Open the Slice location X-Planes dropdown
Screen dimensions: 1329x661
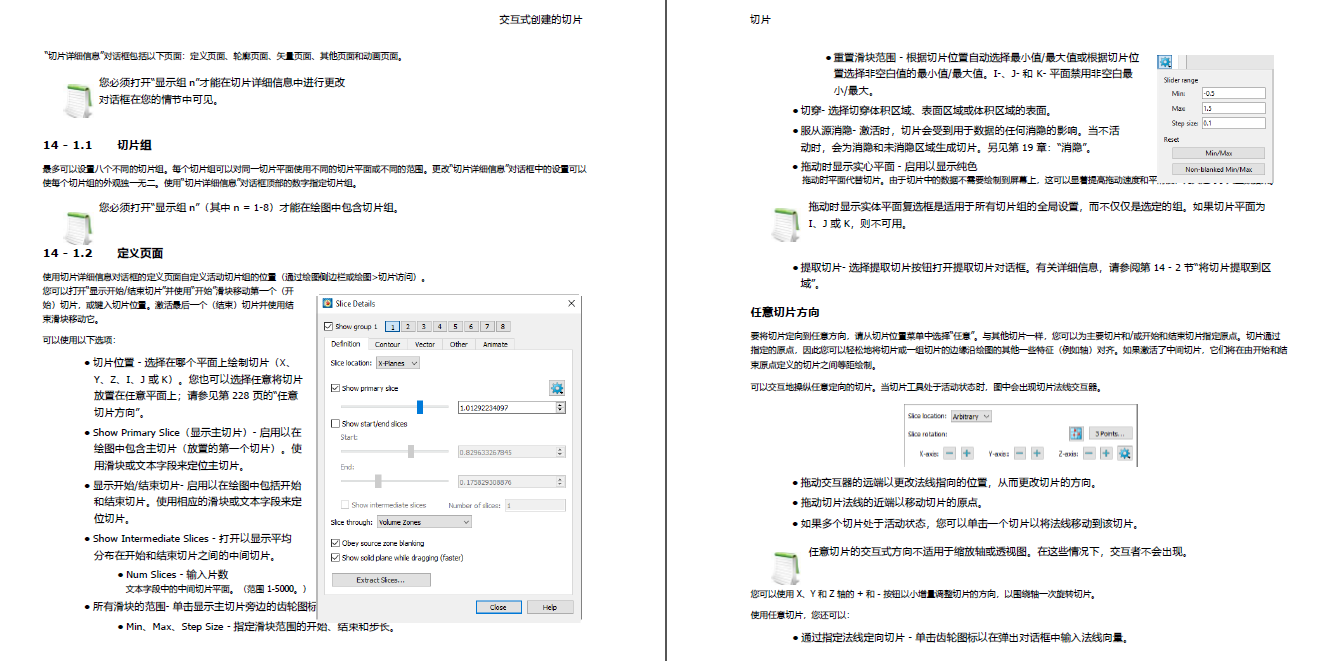pyautogui.click(x=398, y=365)
